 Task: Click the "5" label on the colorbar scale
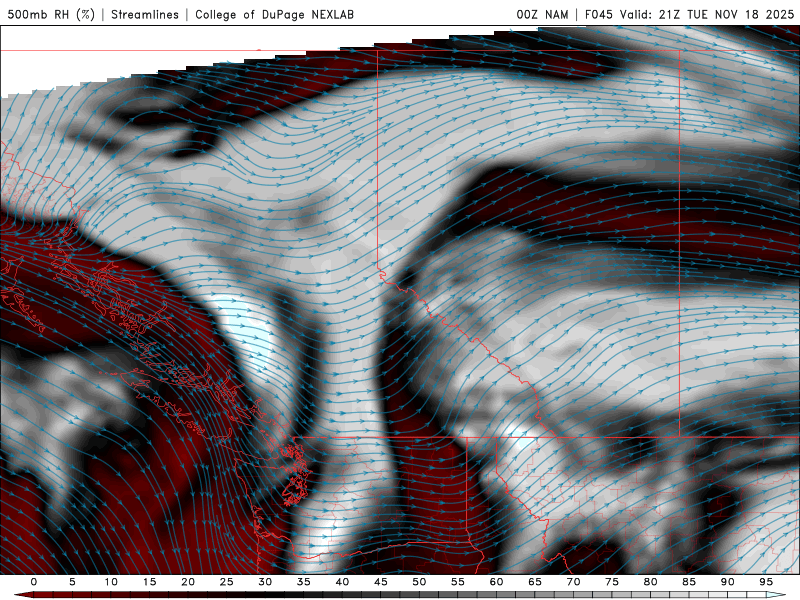pyautogui.click(x=72, y=582)
